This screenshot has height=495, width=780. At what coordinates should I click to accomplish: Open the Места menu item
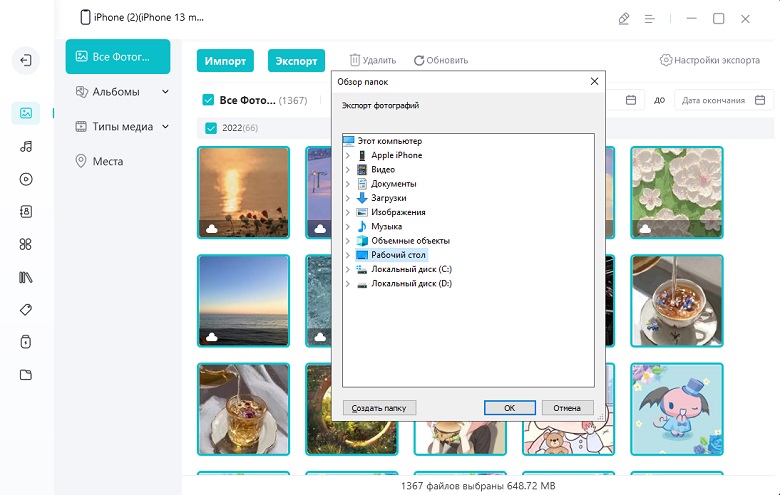tap(99, 161)
